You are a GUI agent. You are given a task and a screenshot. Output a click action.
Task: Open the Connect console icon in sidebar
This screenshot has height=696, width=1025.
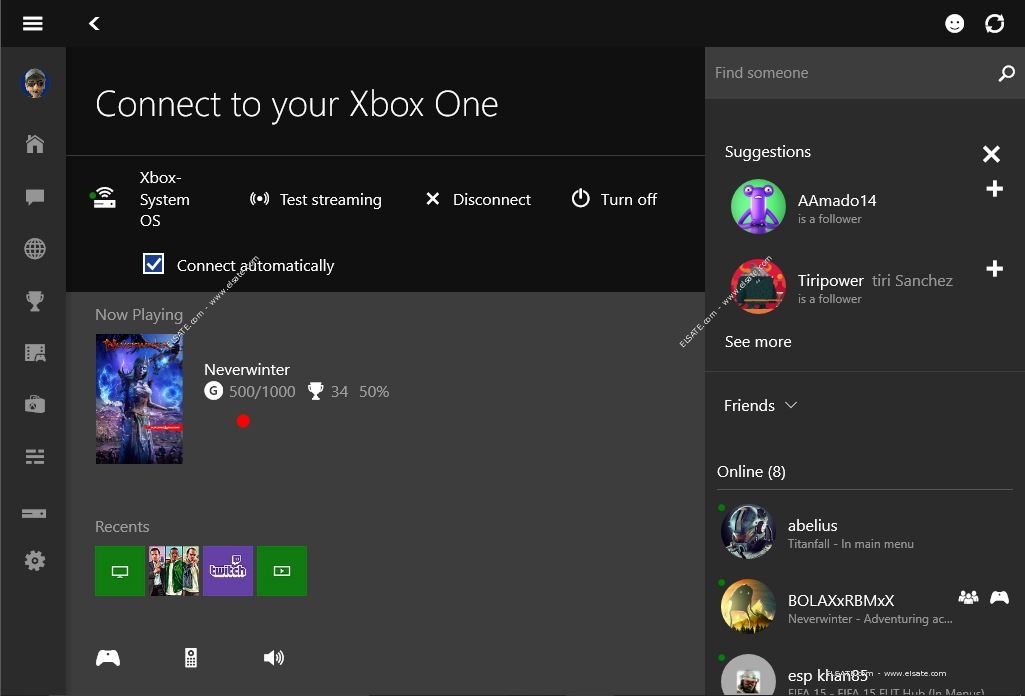pos(34,513)
